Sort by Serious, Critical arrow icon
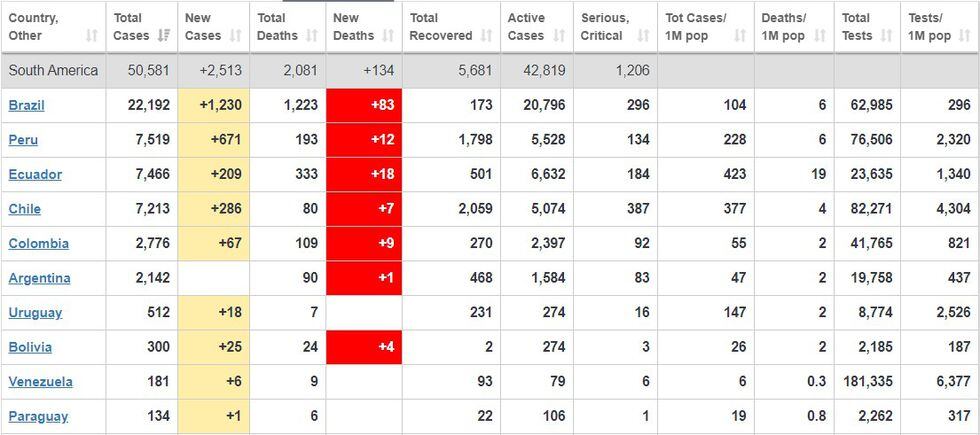The width and height of the screenshot is (980, 435). point(643,36)
